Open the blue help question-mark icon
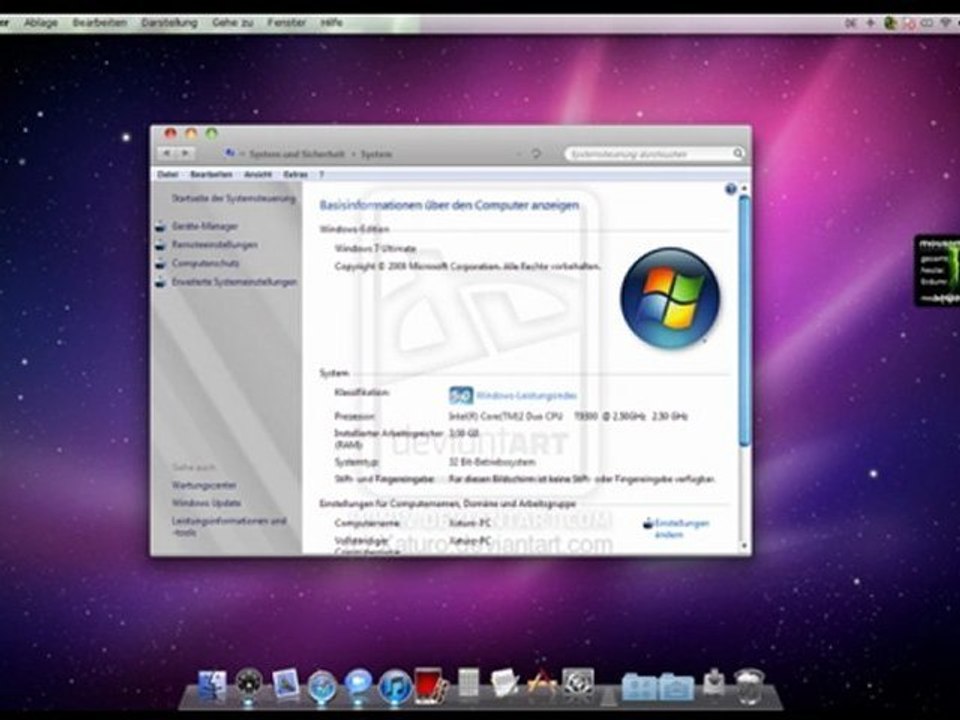This screenshot has width=960, height=720. pyautogui.click(x=730, y=189)
